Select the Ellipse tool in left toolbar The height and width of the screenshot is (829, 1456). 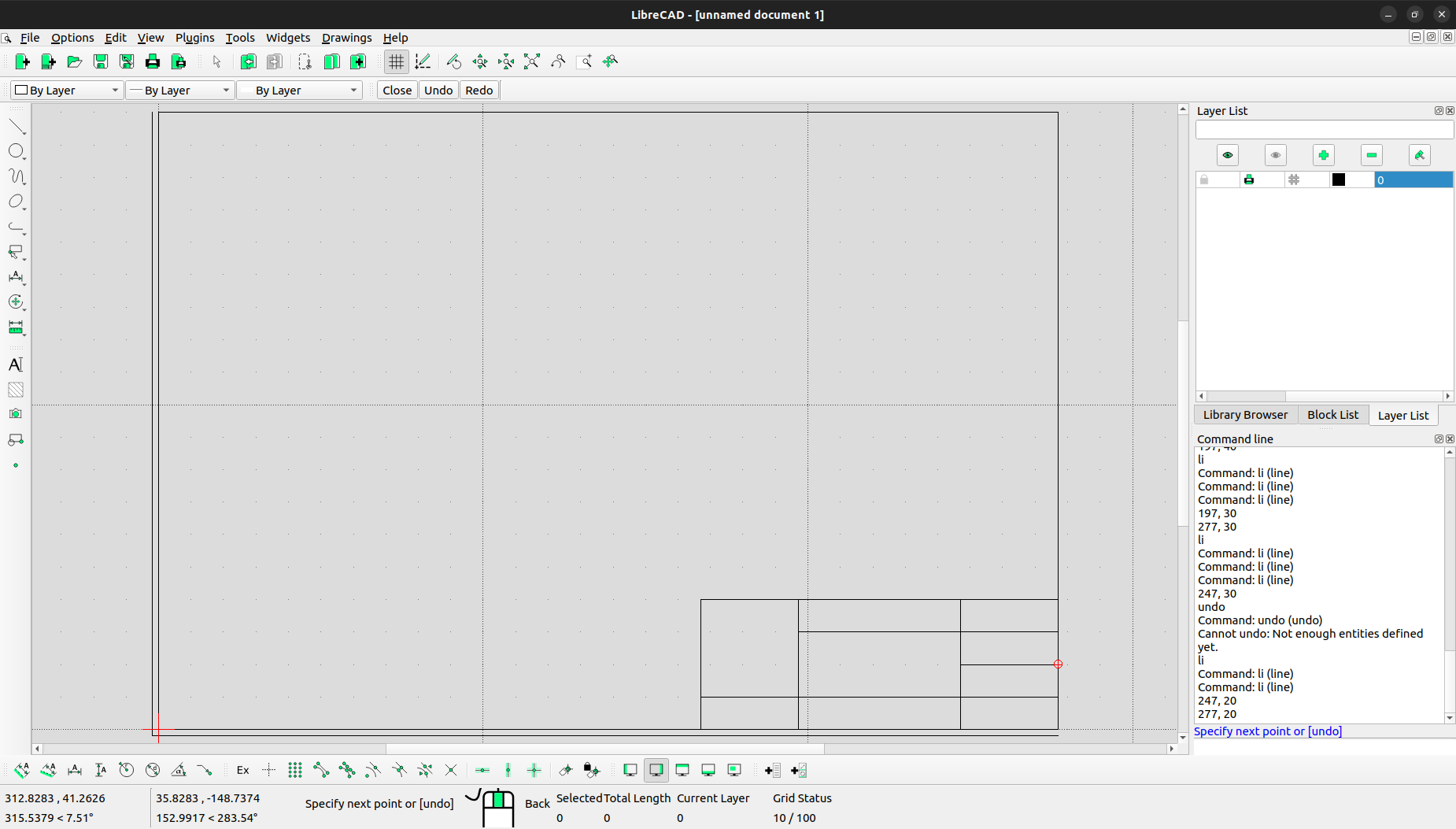(x=17, y=202)
